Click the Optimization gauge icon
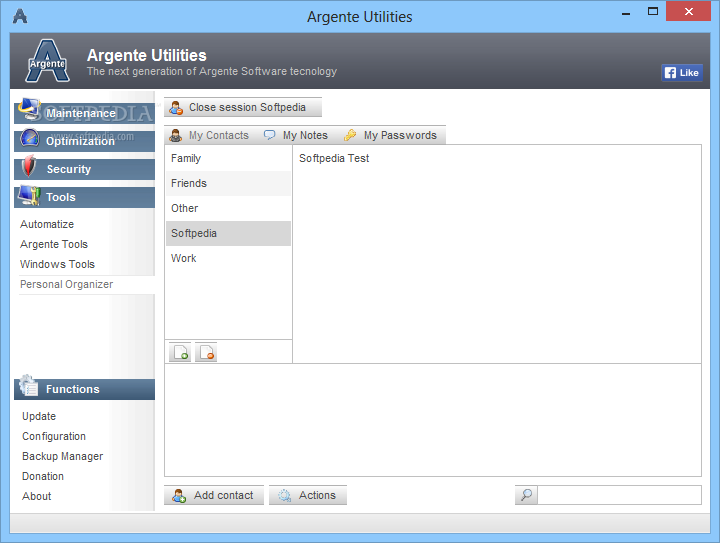The height and width of the screenshot is (543, 720). pyautogui.click(x=30, y=138)
